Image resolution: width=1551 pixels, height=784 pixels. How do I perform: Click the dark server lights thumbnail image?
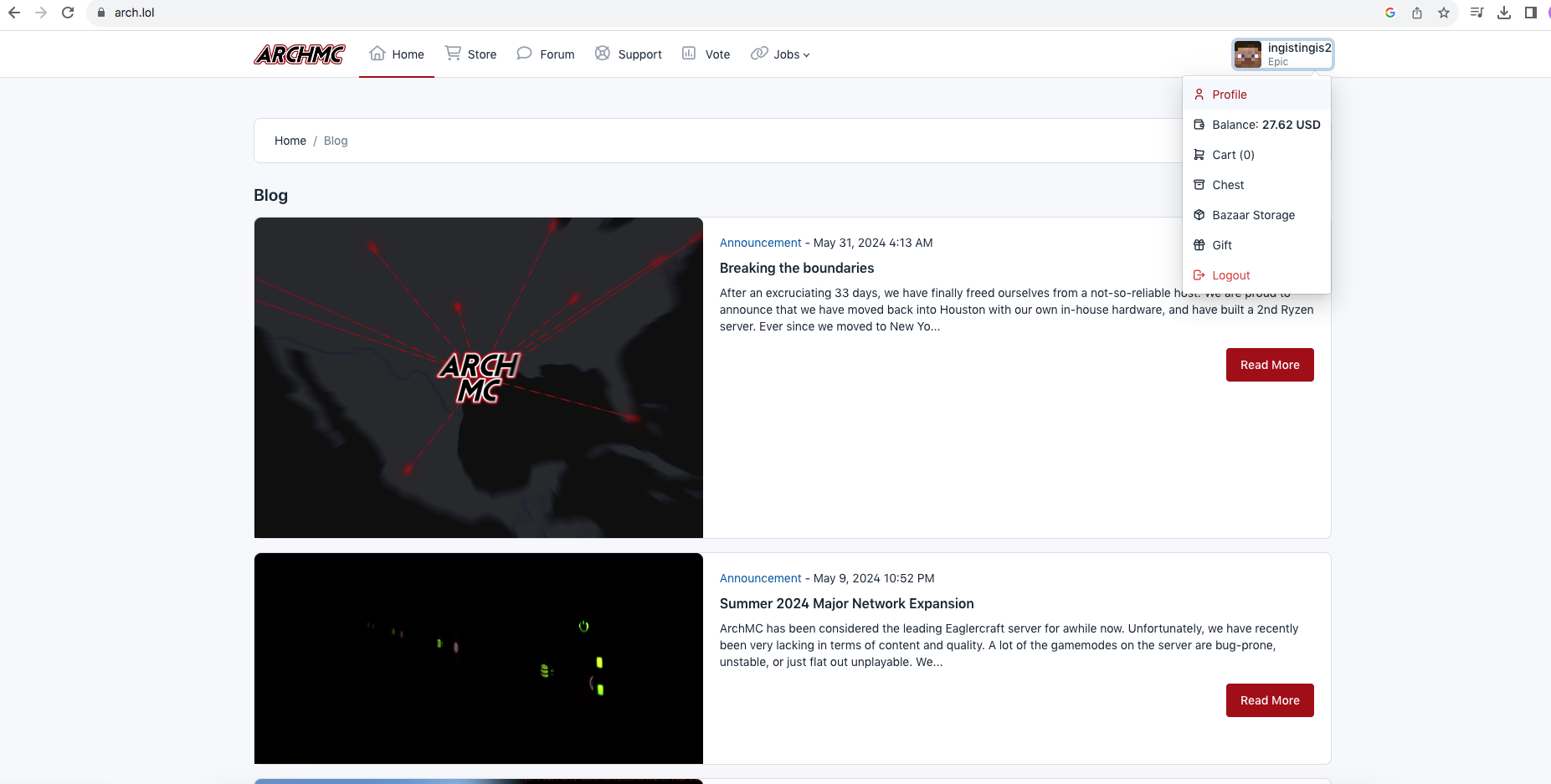pos(479,658)
